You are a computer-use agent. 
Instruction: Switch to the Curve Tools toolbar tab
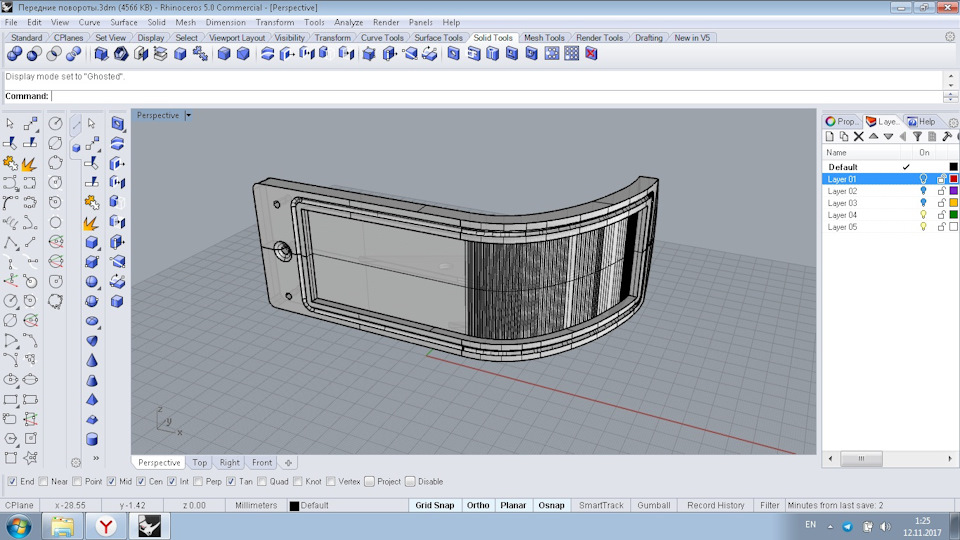[382, 37]
